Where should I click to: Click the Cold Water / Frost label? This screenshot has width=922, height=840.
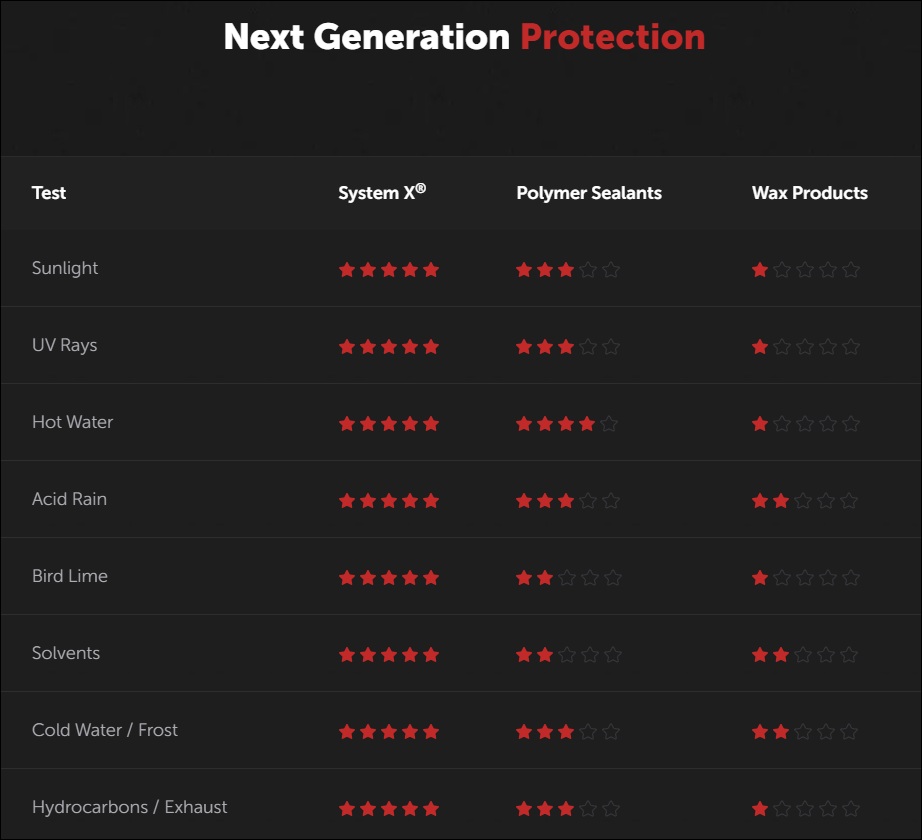tap(105, 730)
